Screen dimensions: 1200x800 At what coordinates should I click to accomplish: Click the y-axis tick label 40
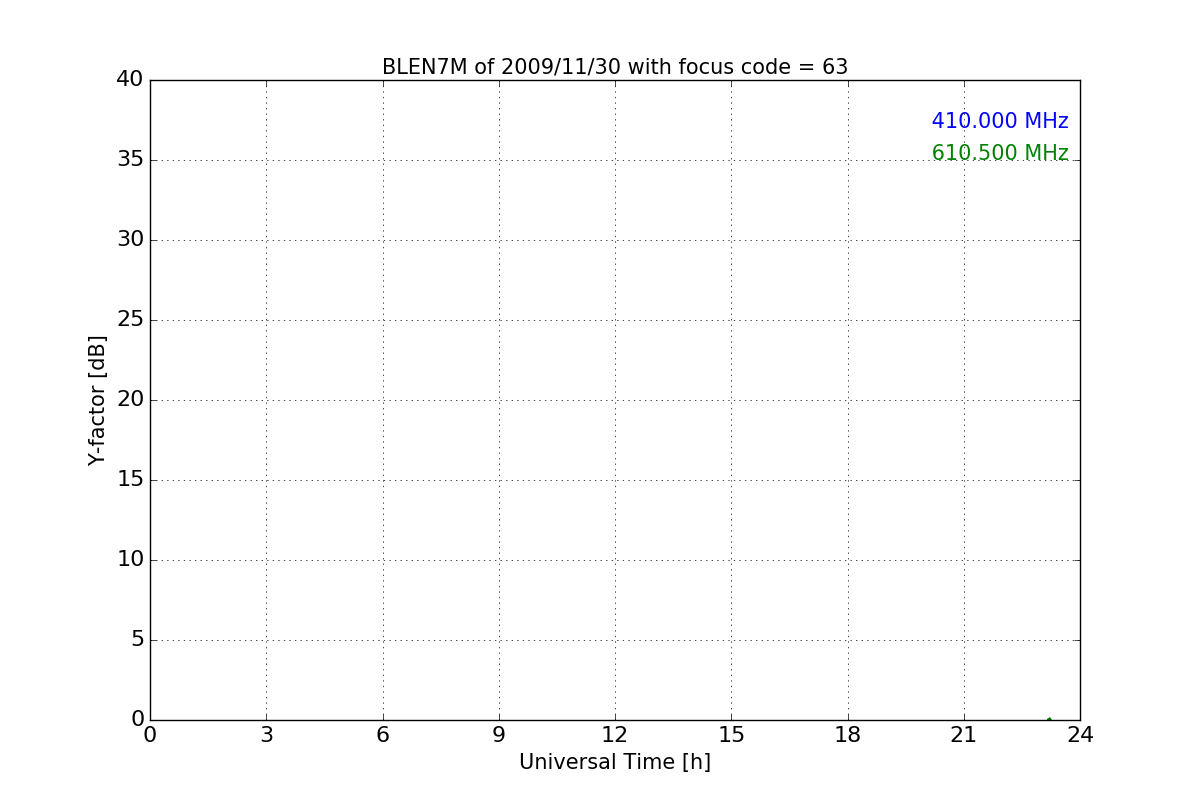coord(130,79)
